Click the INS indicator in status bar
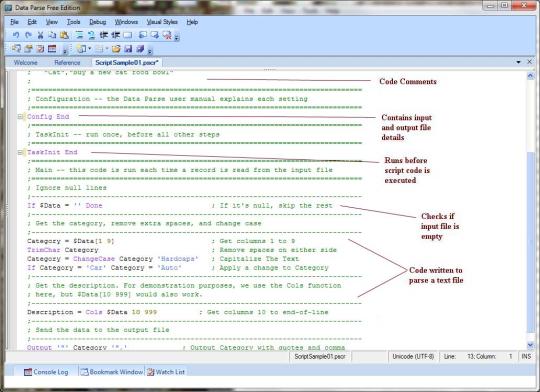 (x=526, y=356)
